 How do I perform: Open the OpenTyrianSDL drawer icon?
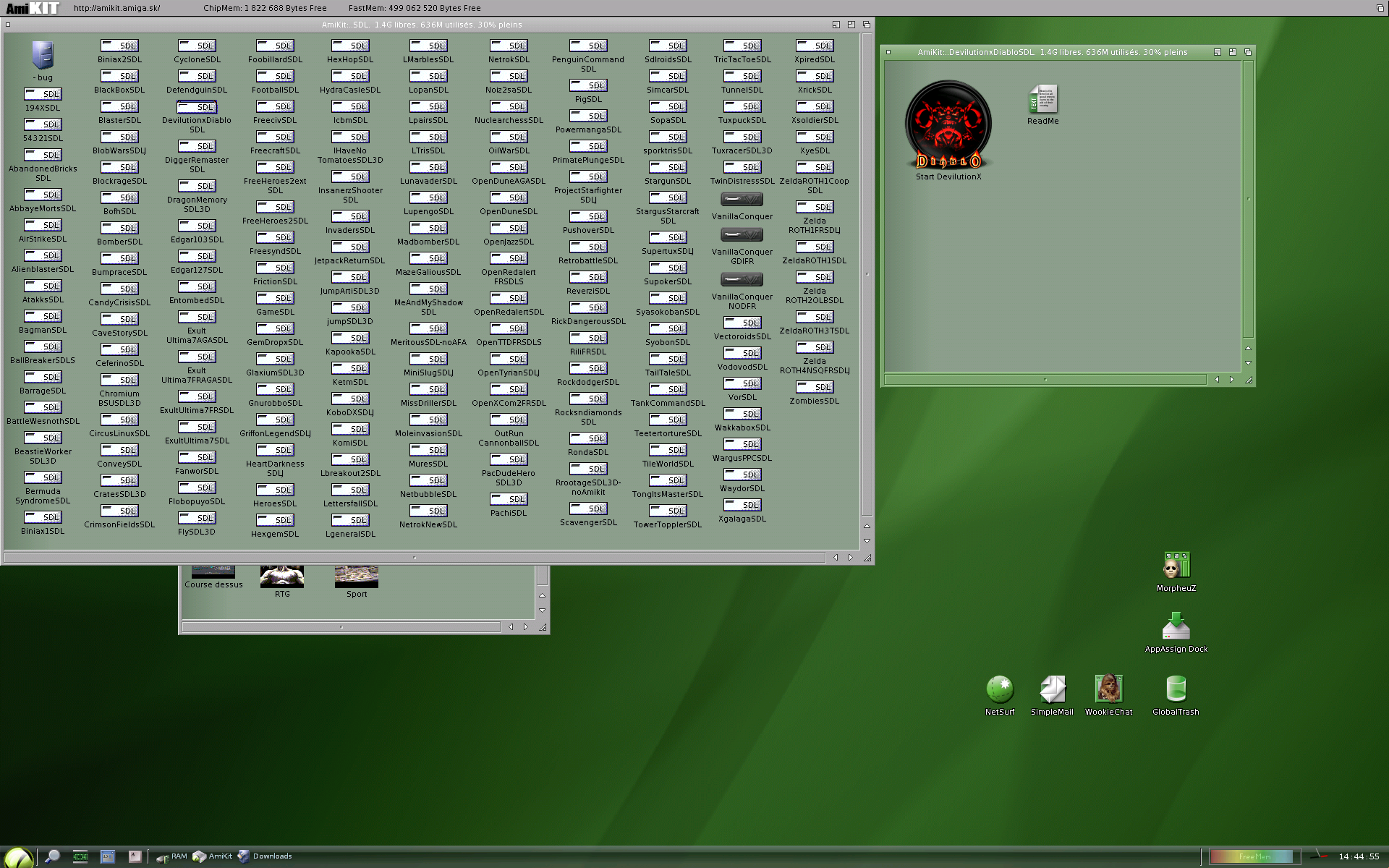509,359
